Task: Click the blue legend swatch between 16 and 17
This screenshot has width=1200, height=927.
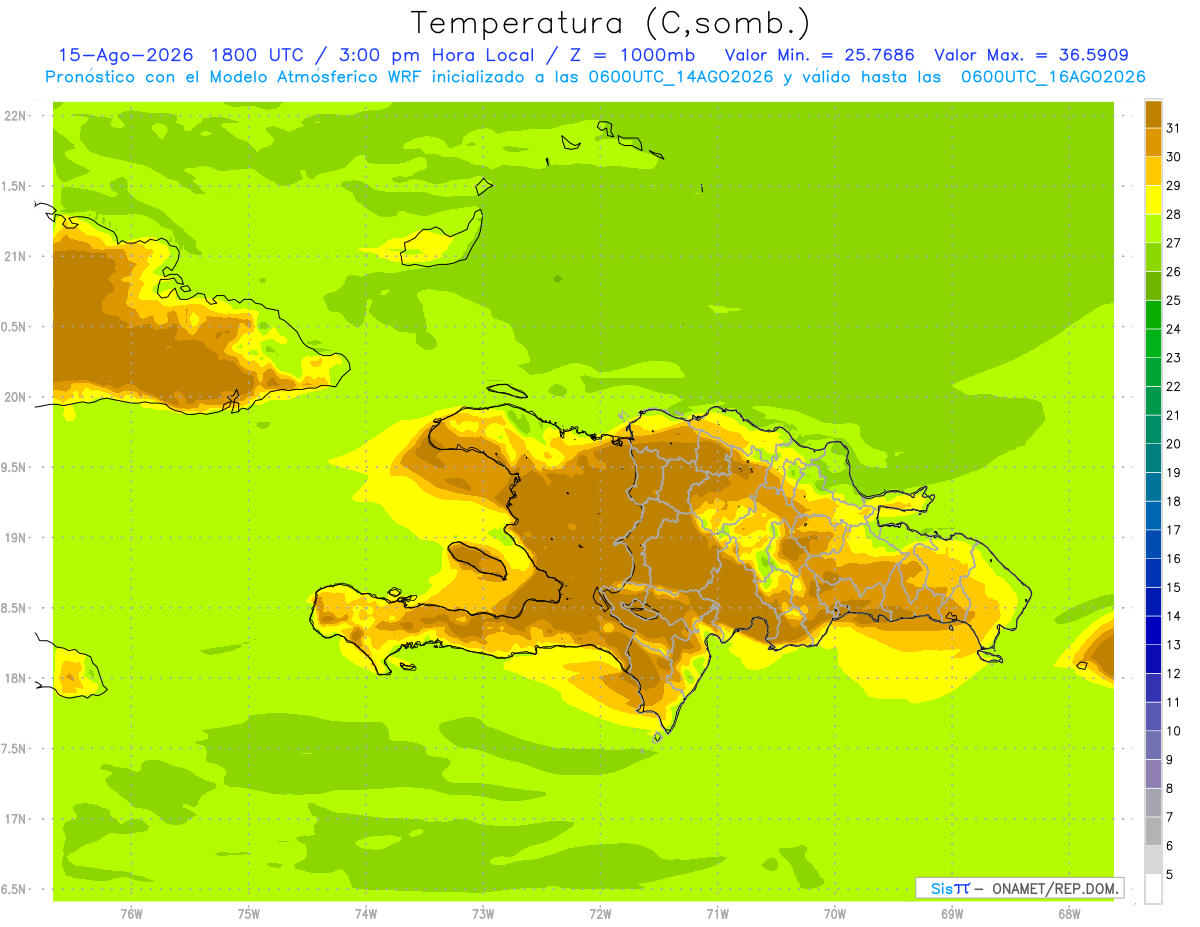Action: click(x=1153, y=544)
